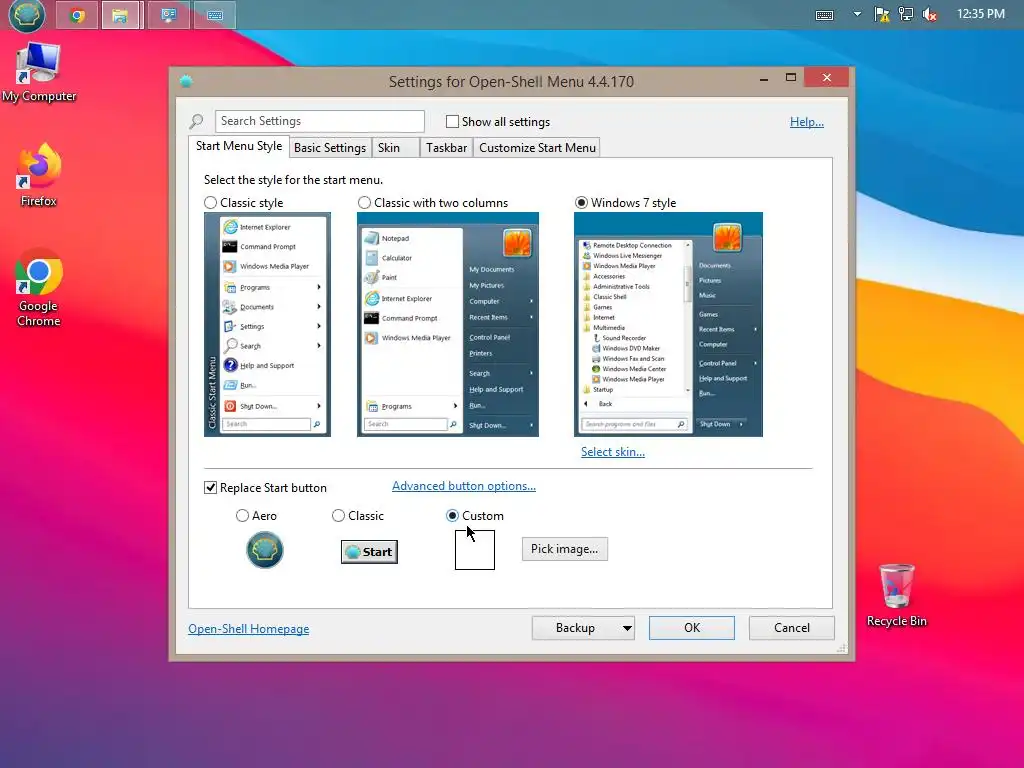Open Action Center flag icon
Image resolution: width=1024 pixels, height=768 pixels.
[x=882, y=14]
